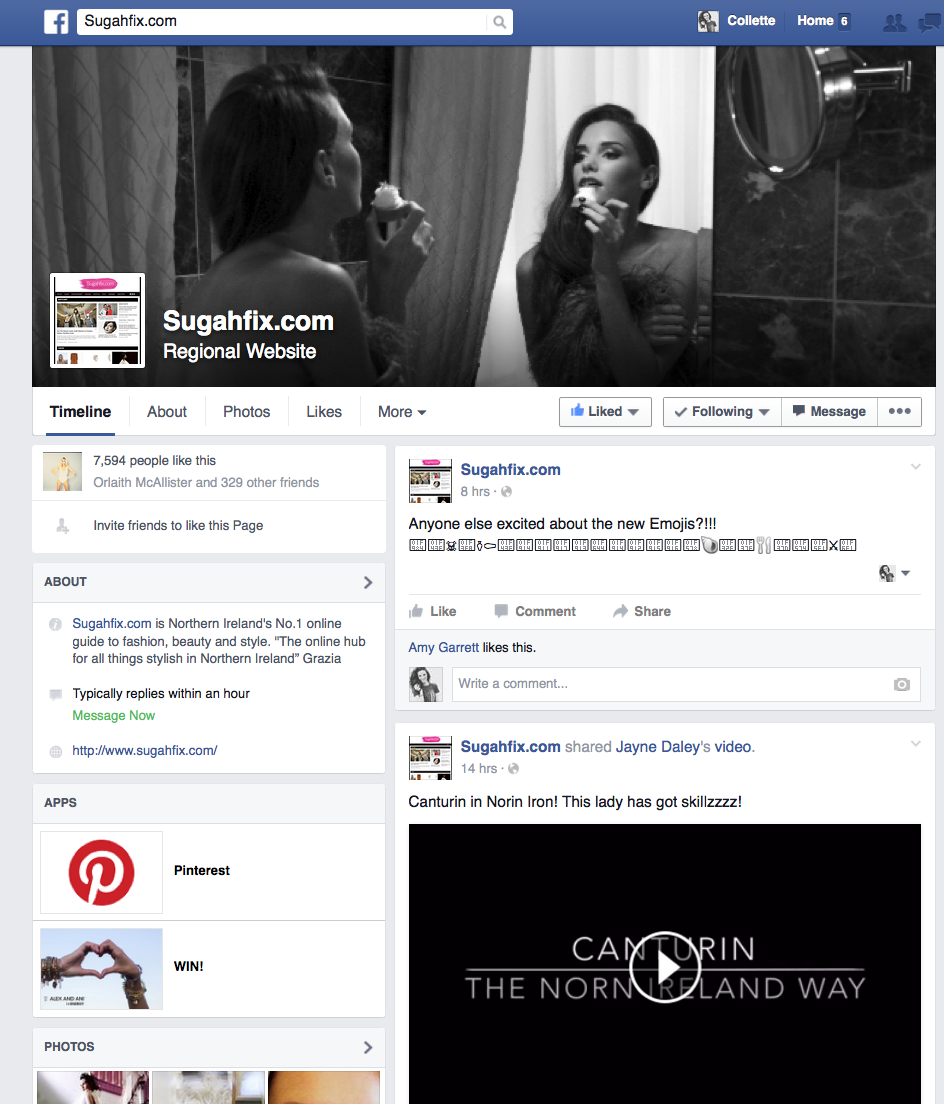Viewport: 944px width, 1104px height.
Task: Click the Pinterest app logo
Action: coord(101,872)
